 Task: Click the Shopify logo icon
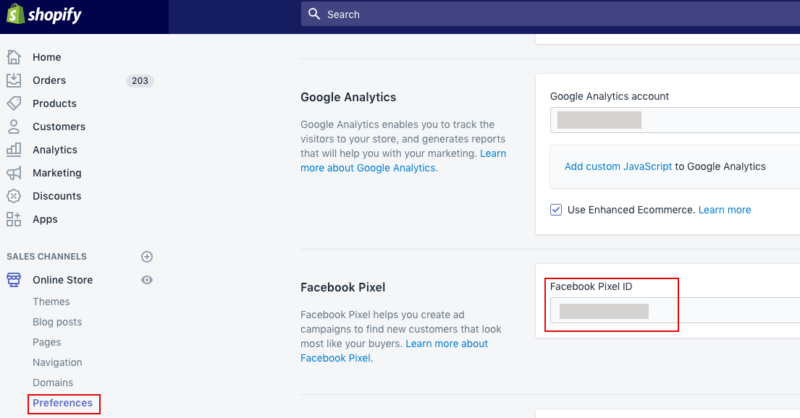tap(16, 14)
